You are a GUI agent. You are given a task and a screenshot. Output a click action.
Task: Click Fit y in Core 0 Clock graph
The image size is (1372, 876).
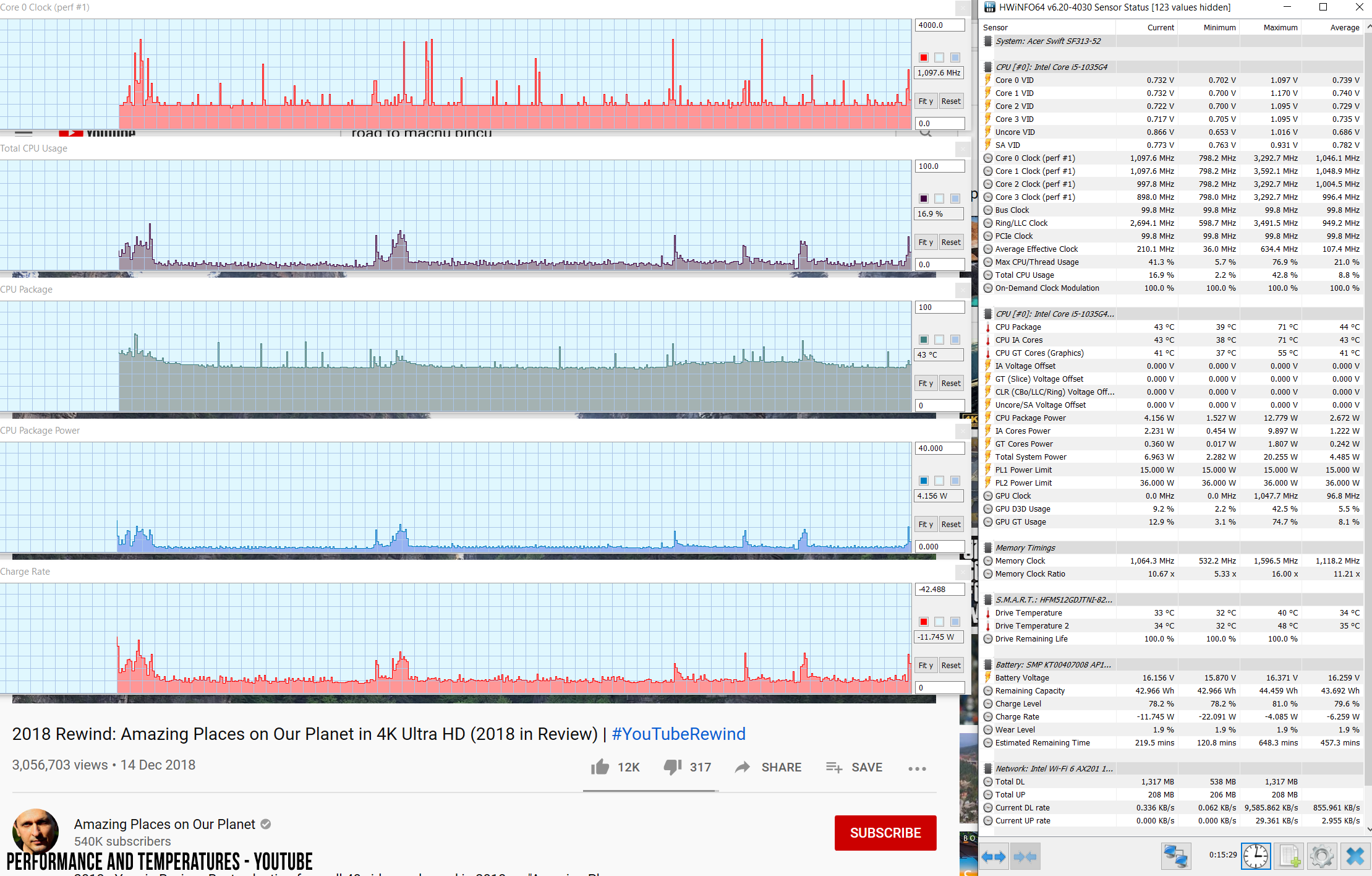(x=926, y=101)
